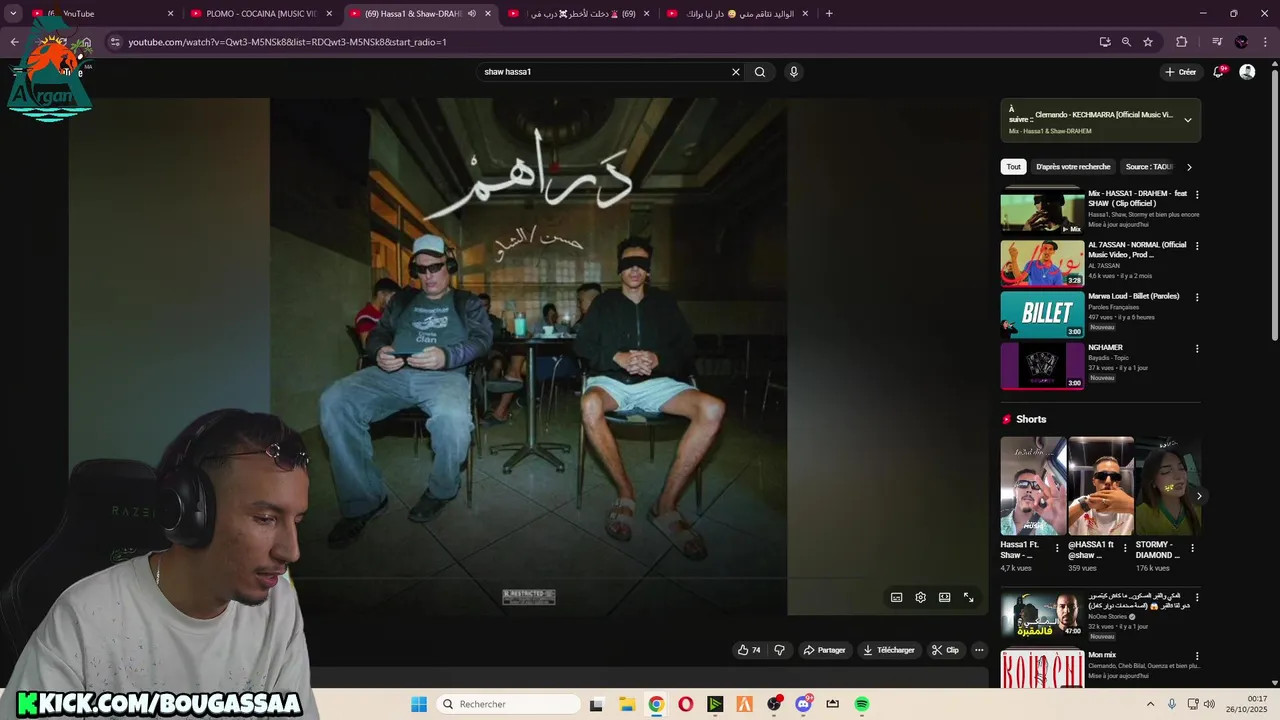The height and width of the screenshot is (720, 1280).
Task: Open options for Hassa1 Ft. Shaw short
Action: coord(1057,548)
